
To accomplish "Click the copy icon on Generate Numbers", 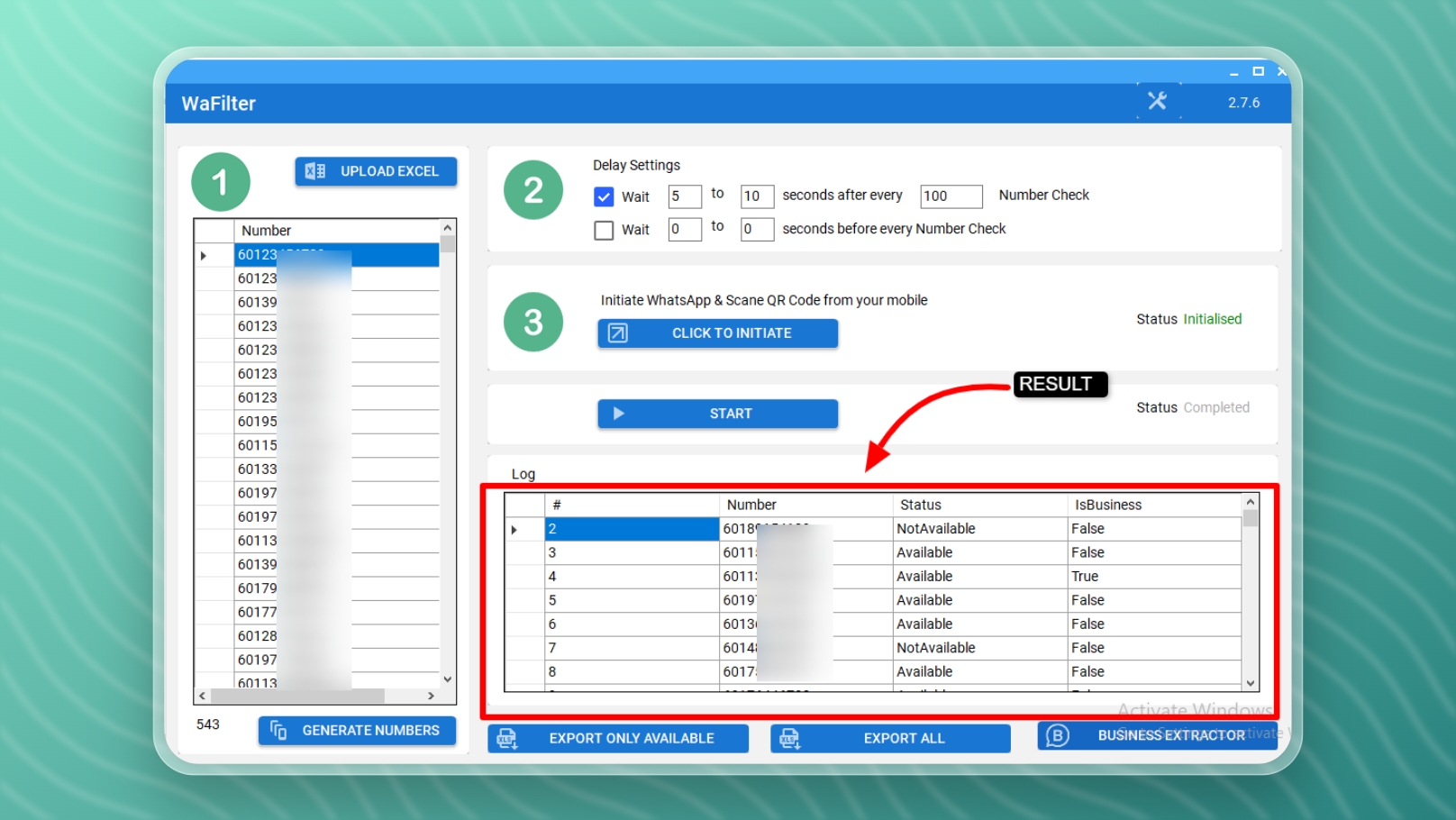I will coord(278,731).
